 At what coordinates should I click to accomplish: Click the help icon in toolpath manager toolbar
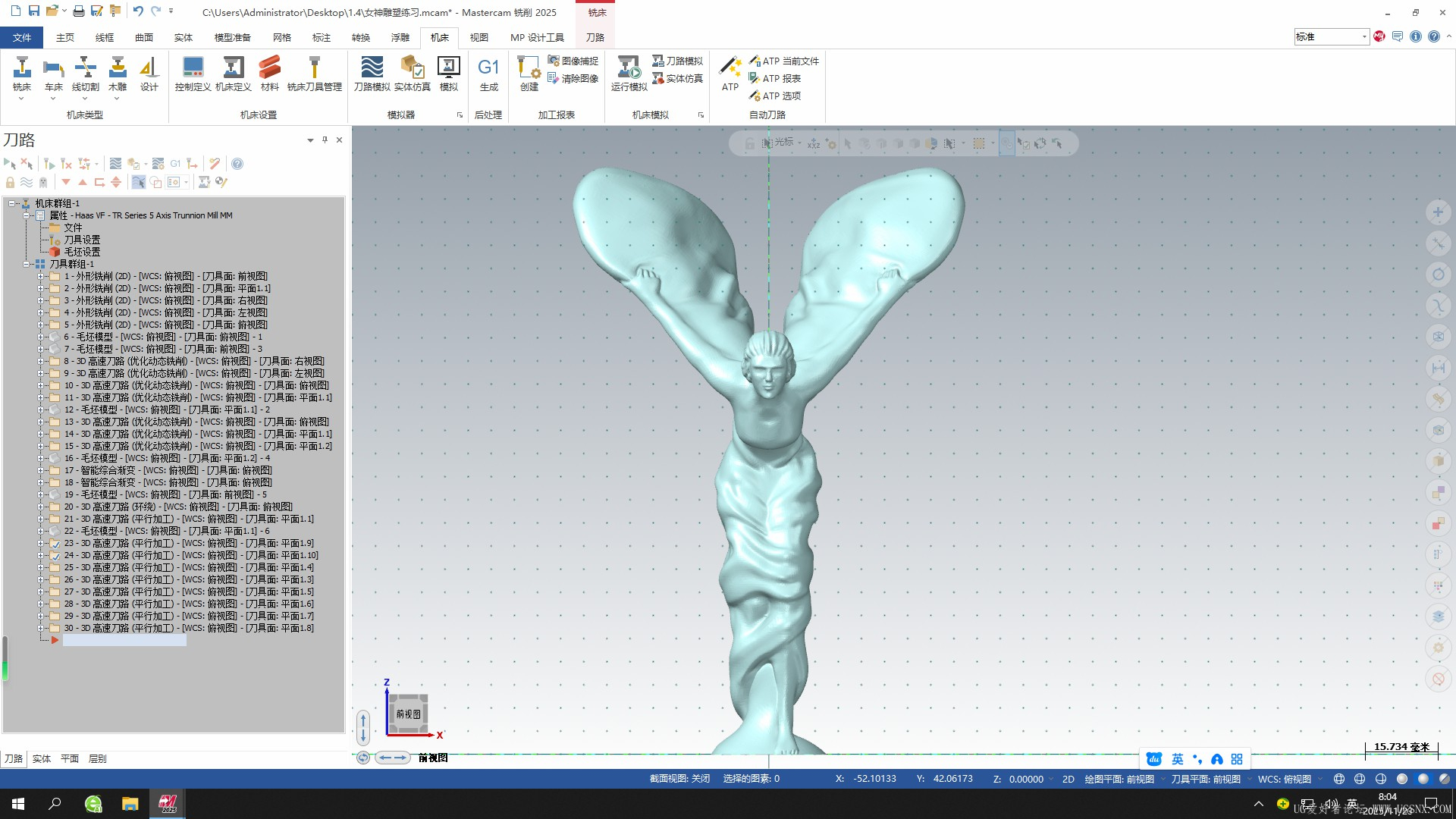point(237,164)
